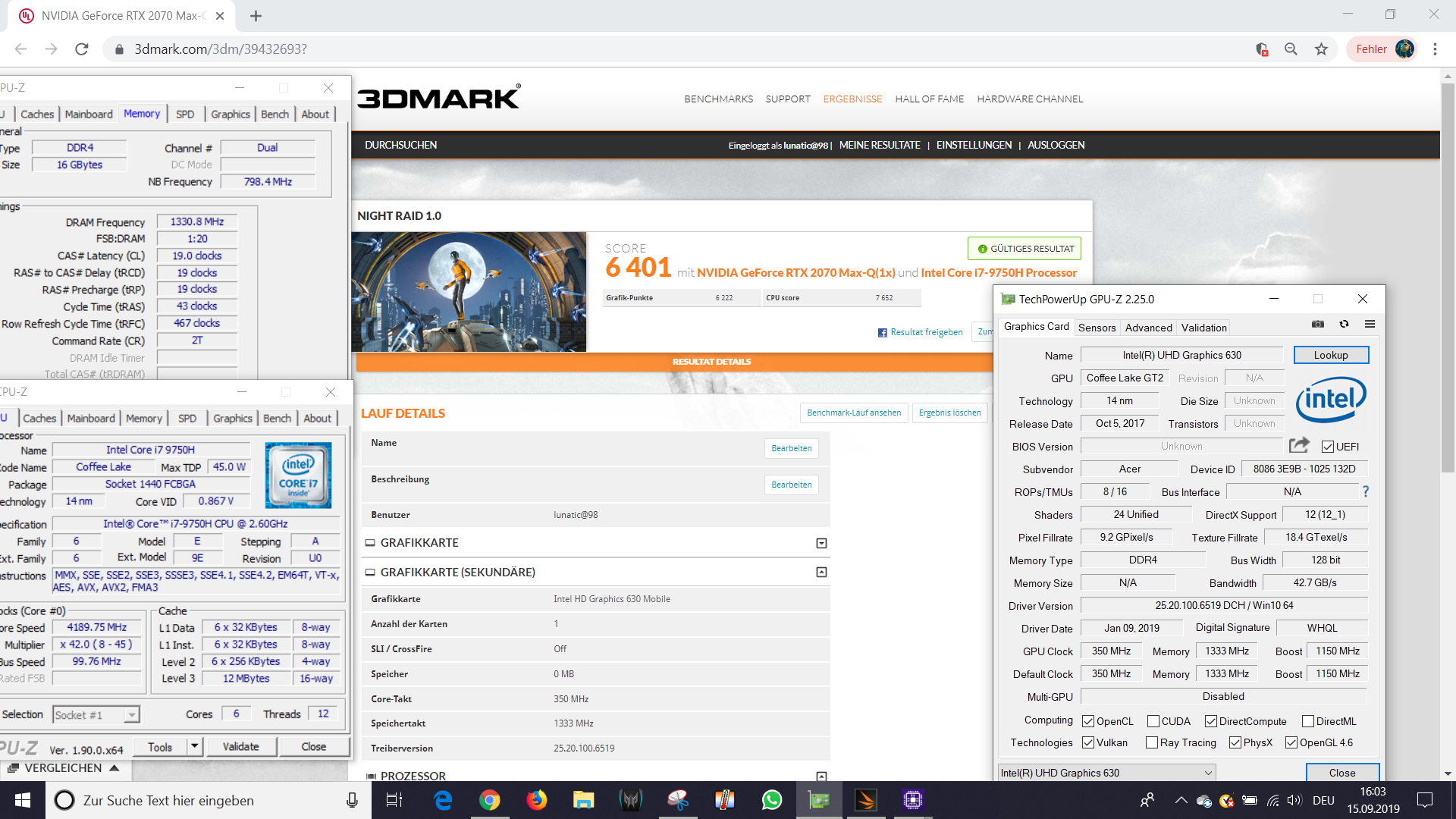Screen dimensions: 1456x819
Task: Collapse the GRAFIKKARTE (SEKUNDÄRE) section
Action: 821,572
